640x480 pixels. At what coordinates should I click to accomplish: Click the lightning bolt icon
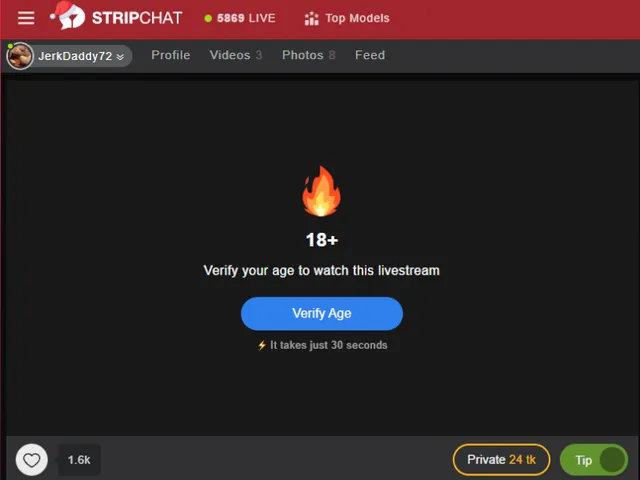click(262, 345)
